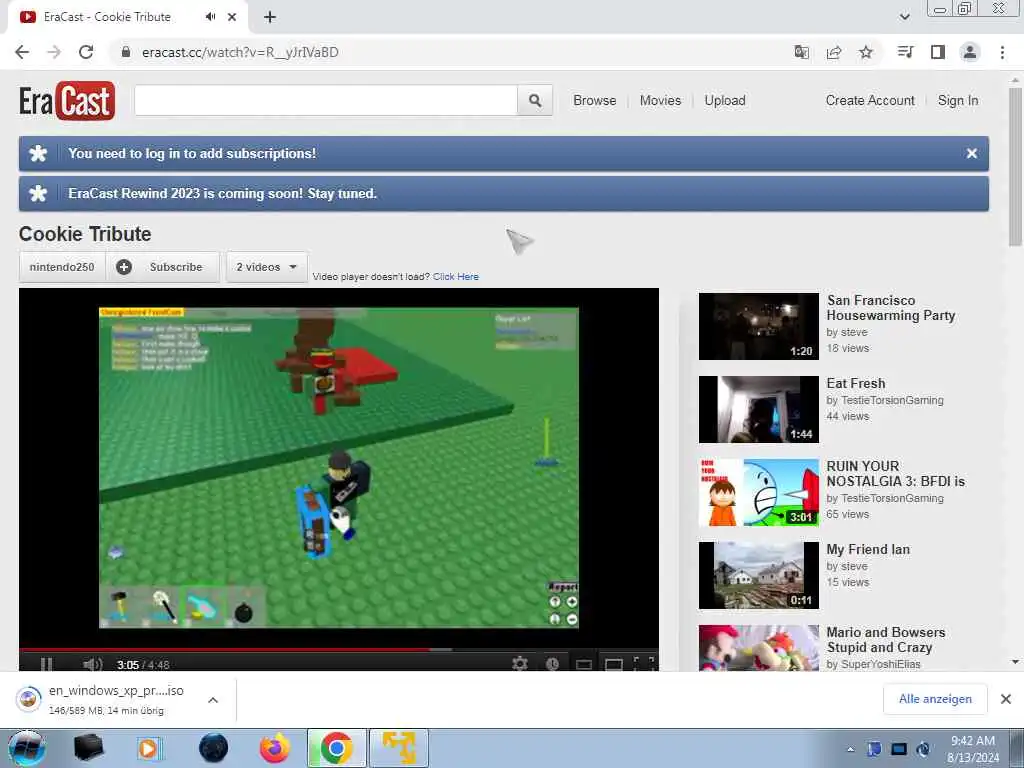Open the Movies page
This screenshot has width=1024, height=768.
[660, 101]
